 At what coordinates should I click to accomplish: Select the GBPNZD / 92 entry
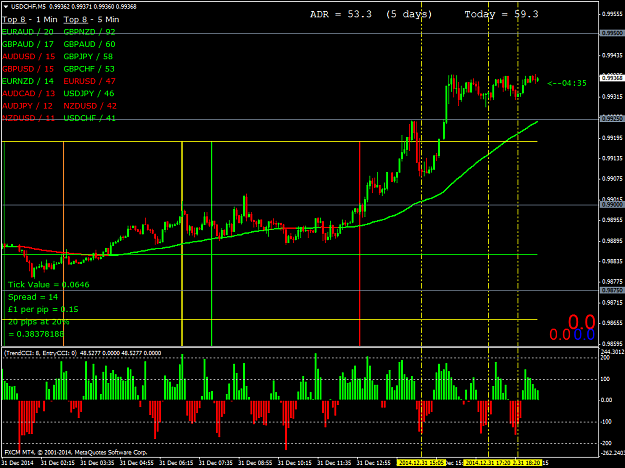click(x=89, y=32)
